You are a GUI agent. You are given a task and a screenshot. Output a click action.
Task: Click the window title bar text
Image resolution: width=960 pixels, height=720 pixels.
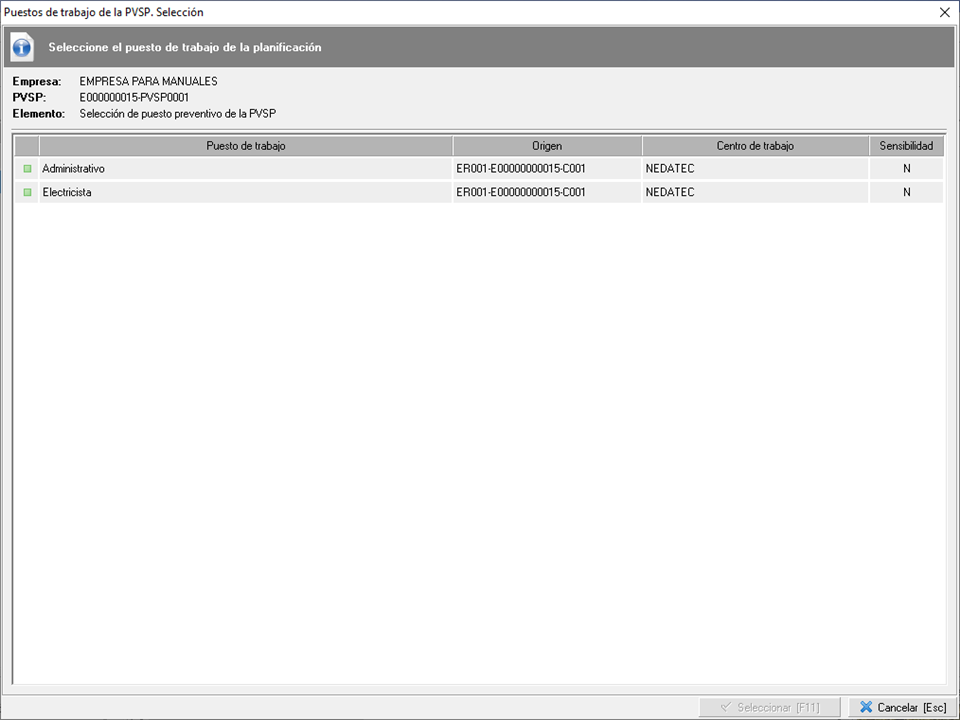(104, 12)
